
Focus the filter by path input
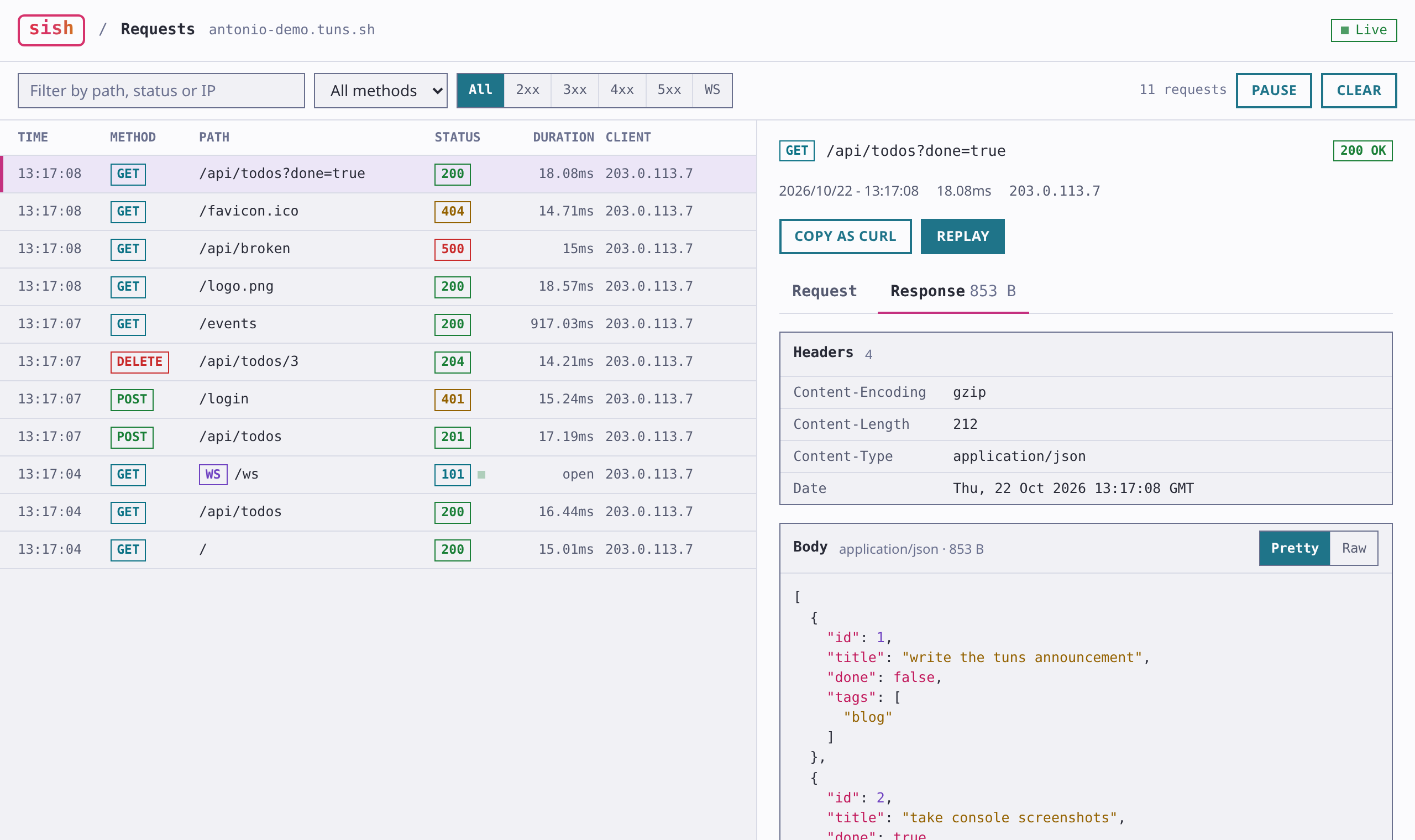[x=161, y=91]
